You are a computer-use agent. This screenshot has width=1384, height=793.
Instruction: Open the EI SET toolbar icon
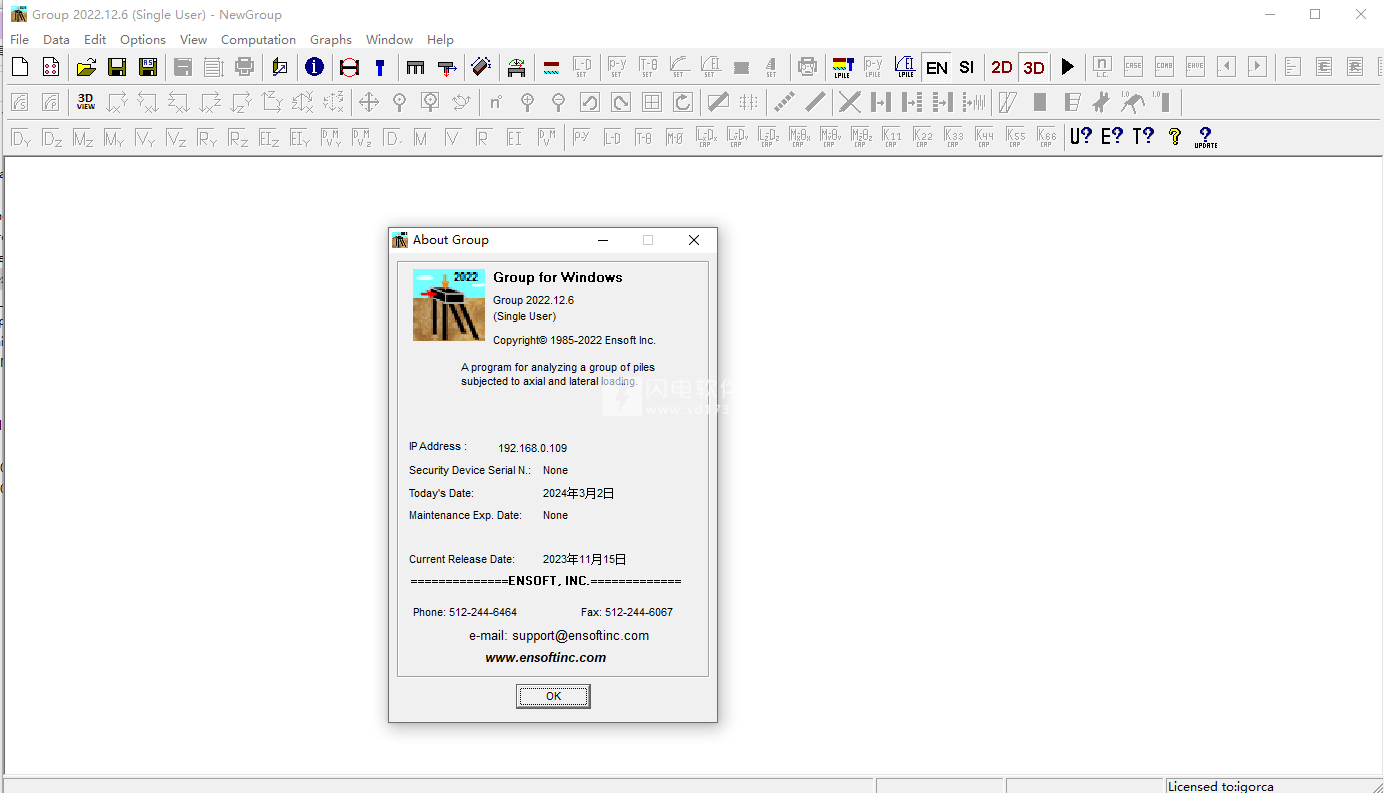point(710,67)
